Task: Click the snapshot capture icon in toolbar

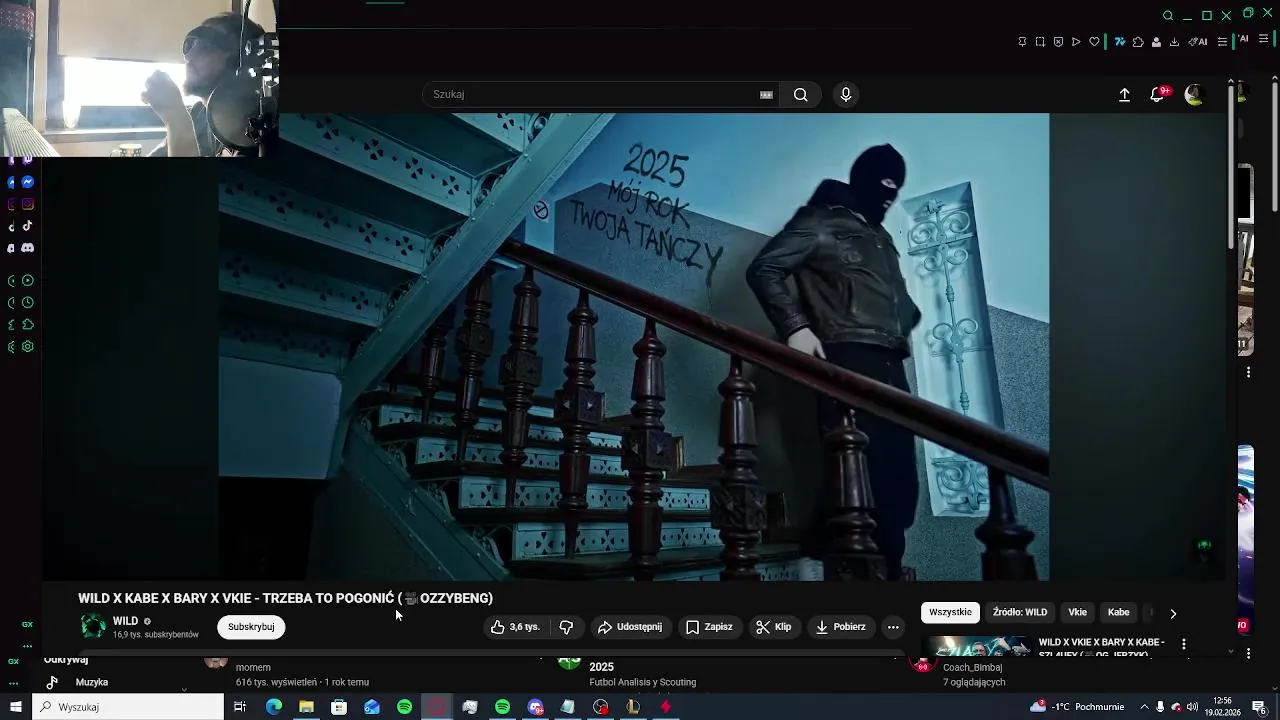Action: tap(1040, 42)
